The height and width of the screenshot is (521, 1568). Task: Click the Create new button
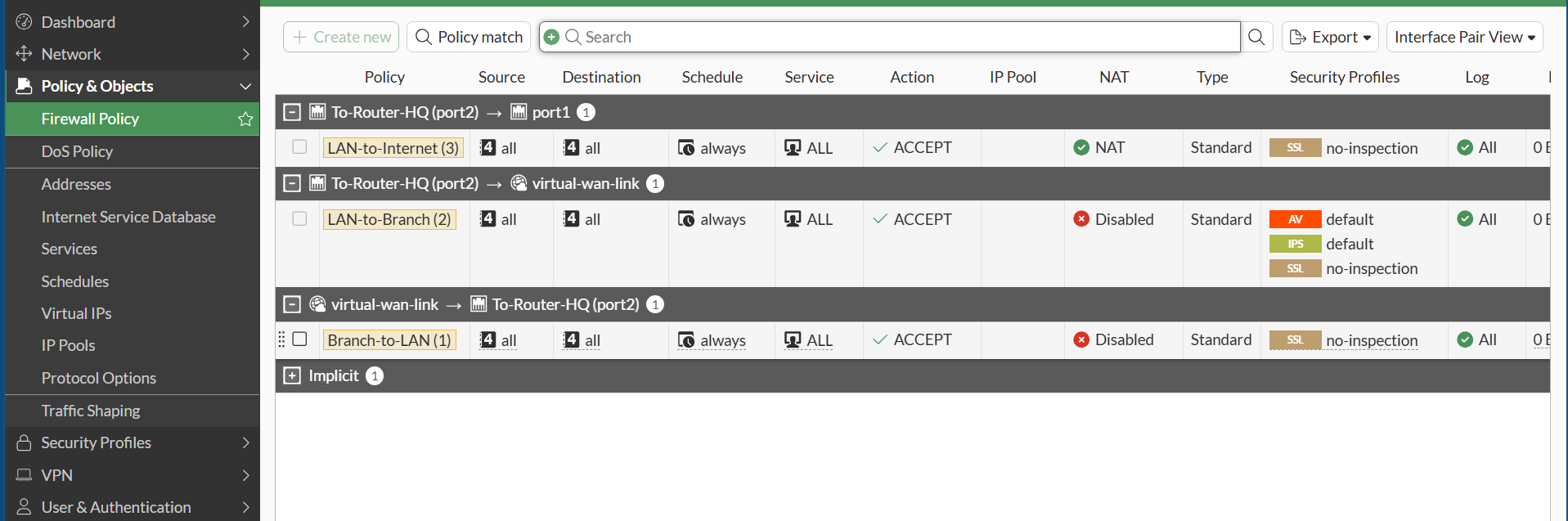(x=341, y=37)
